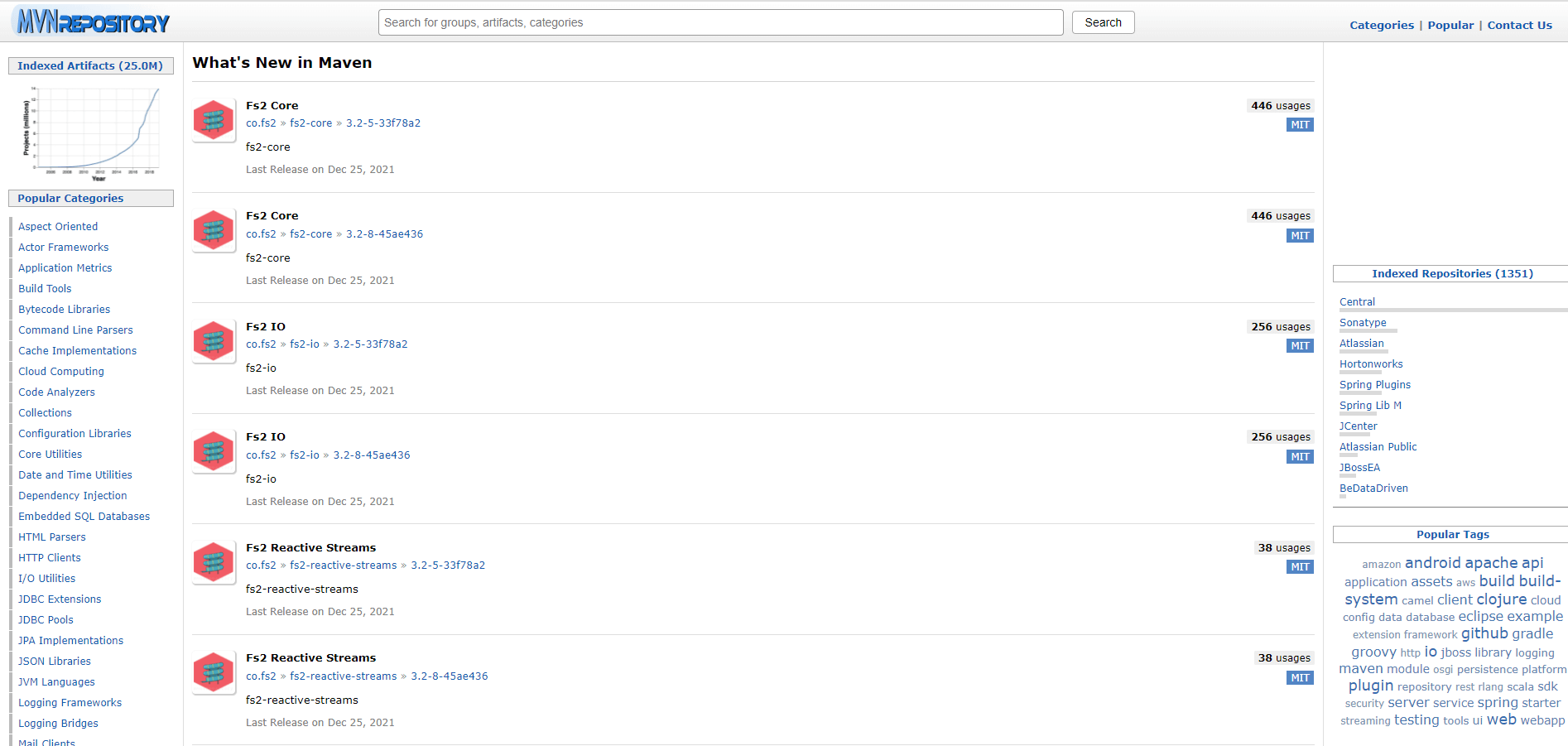Image resolution: width=1568 pixels, height=746 pixels.
Task: Open the Cache Implementations category
Action: [x=78, y=350]
